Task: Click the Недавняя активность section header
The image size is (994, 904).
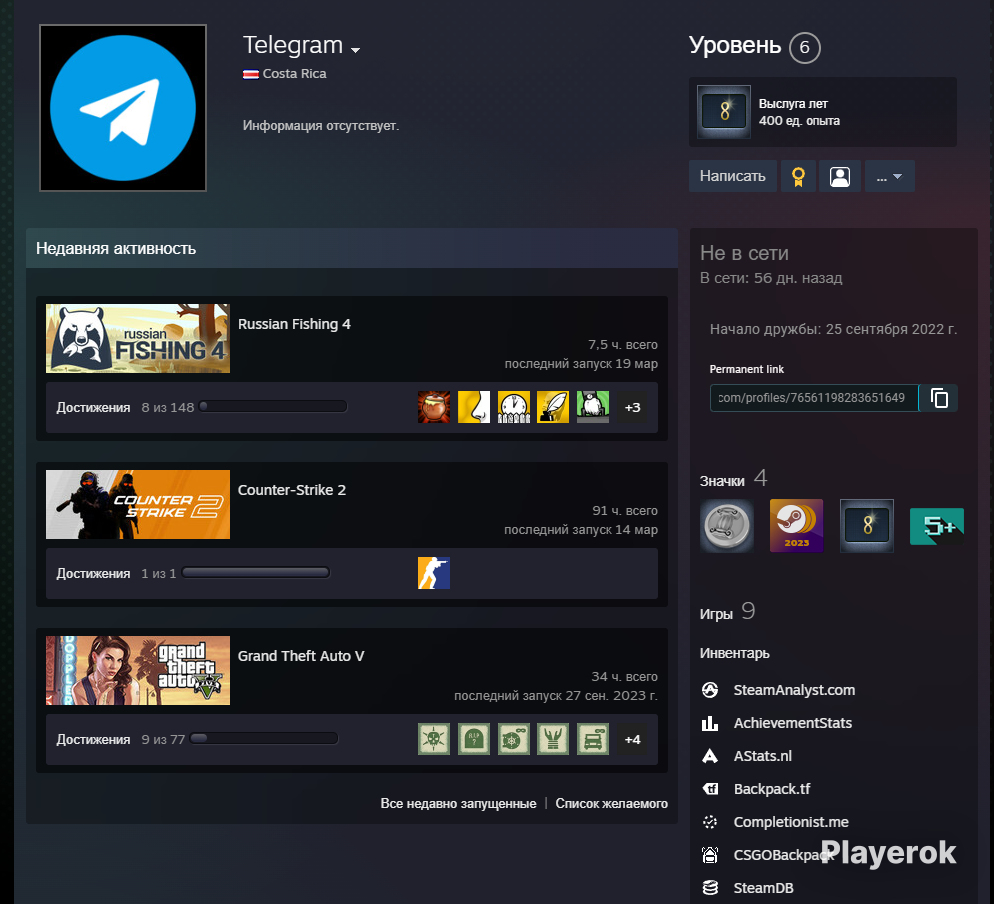Action: [352, 248]
